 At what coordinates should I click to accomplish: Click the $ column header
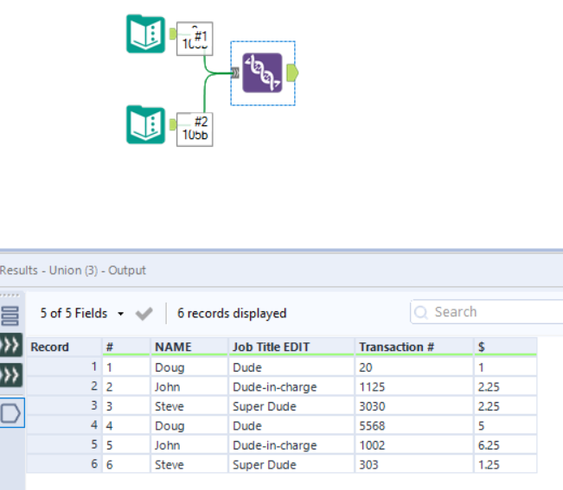point(505,347)
